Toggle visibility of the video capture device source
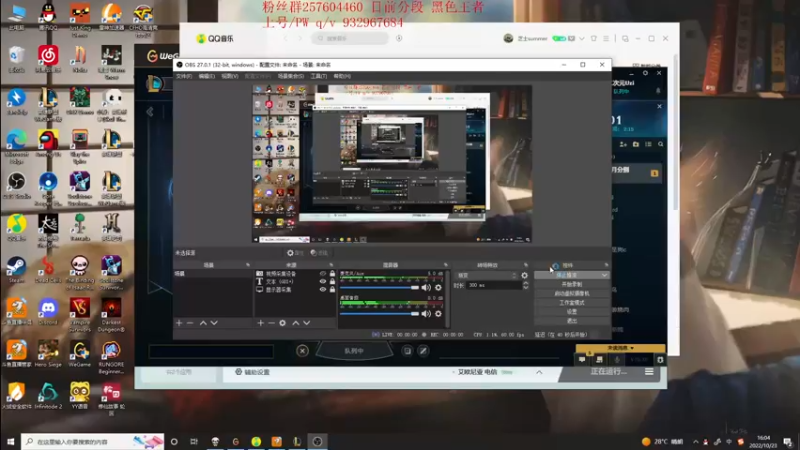The image size is (800, 450). pos(322,274)
